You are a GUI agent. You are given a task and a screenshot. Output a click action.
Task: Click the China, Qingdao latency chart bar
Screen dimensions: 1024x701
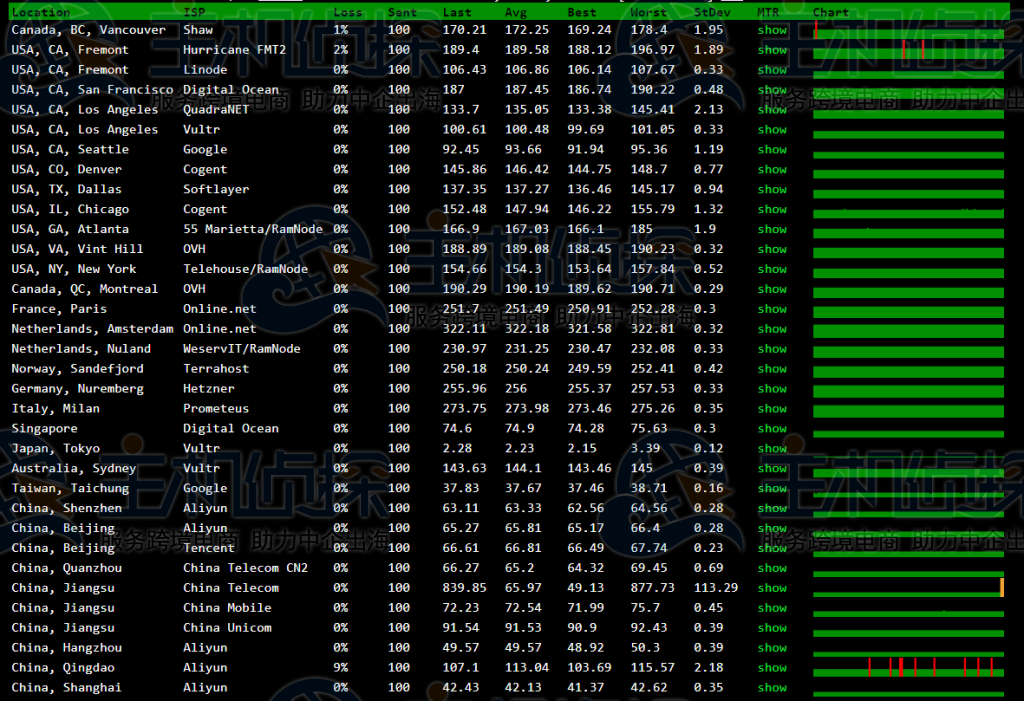[x=907, y=667]
